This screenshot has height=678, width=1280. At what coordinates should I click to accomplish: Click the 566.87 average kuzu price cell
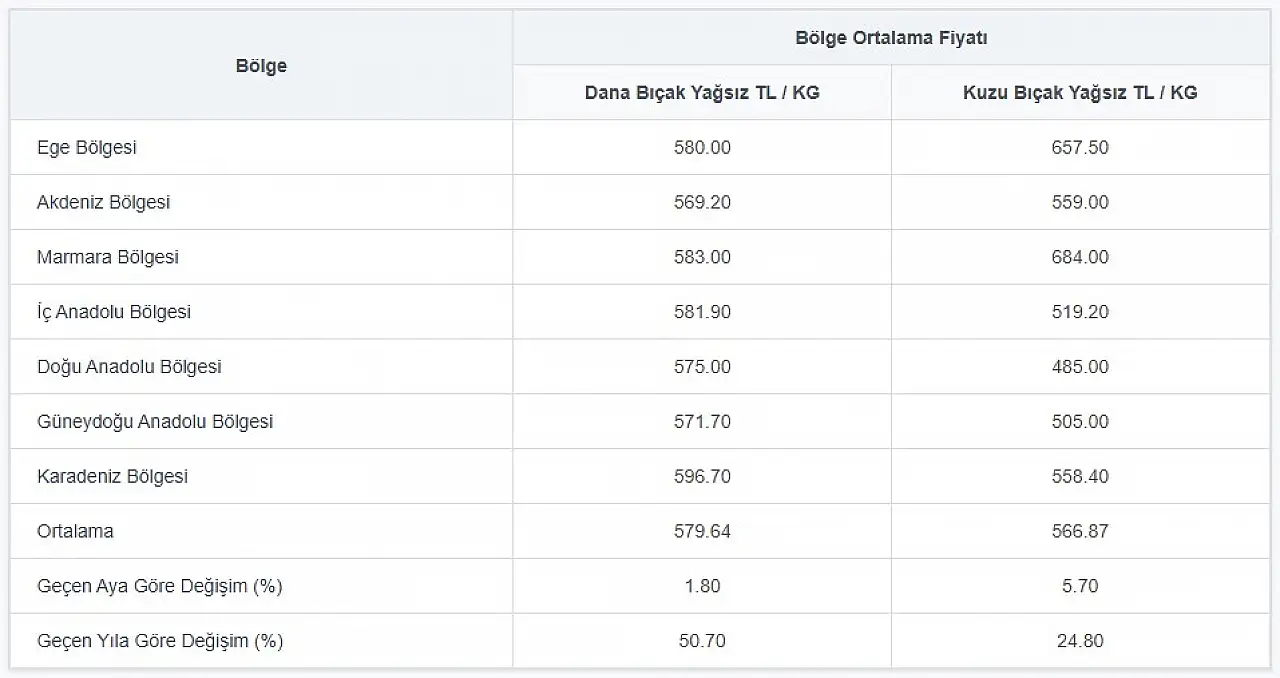click(x=1080, y=532)
